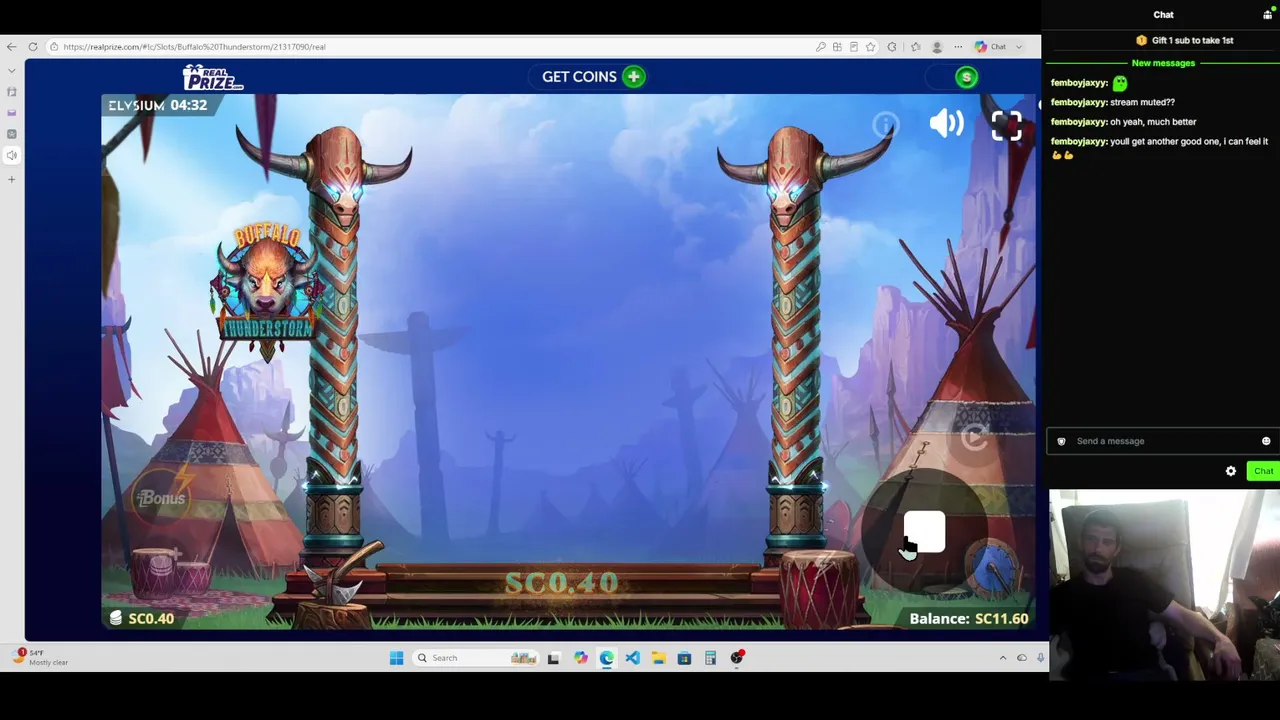Click the browser address bar URL
The image size is (1280, 720).
[x=194, y=46]
